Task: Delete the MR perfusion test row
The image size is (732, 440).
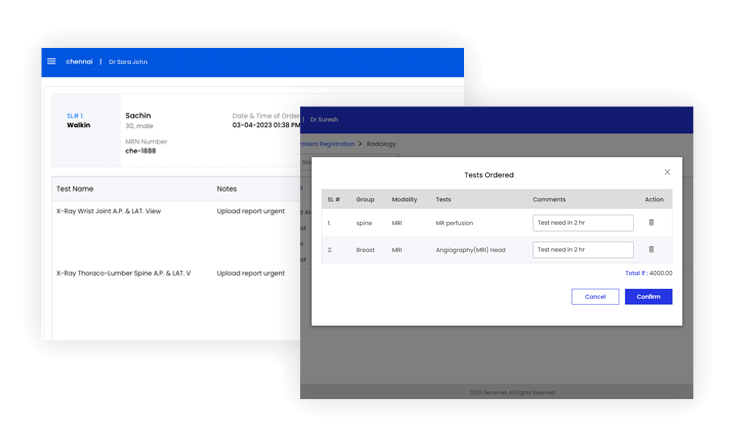Action: [651, 223]
